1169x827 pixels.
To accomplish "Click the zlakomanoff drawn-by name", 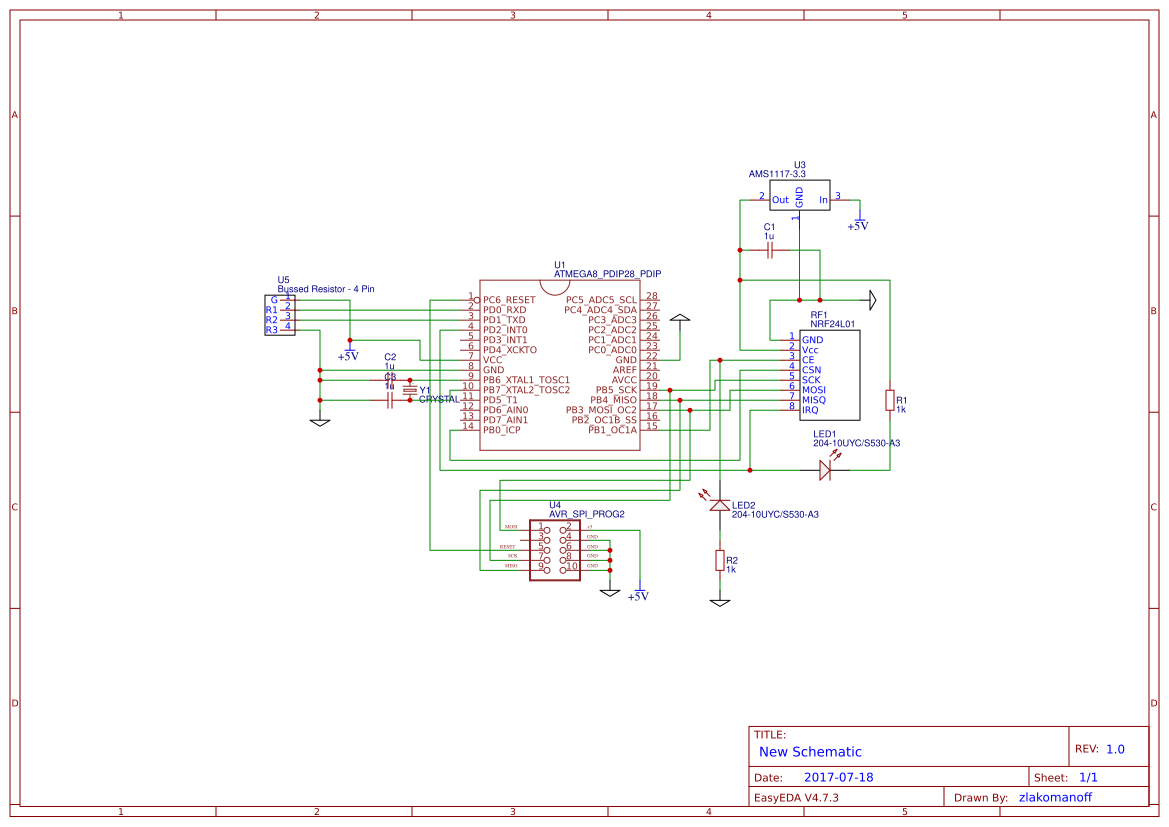I will (1060, 796).
